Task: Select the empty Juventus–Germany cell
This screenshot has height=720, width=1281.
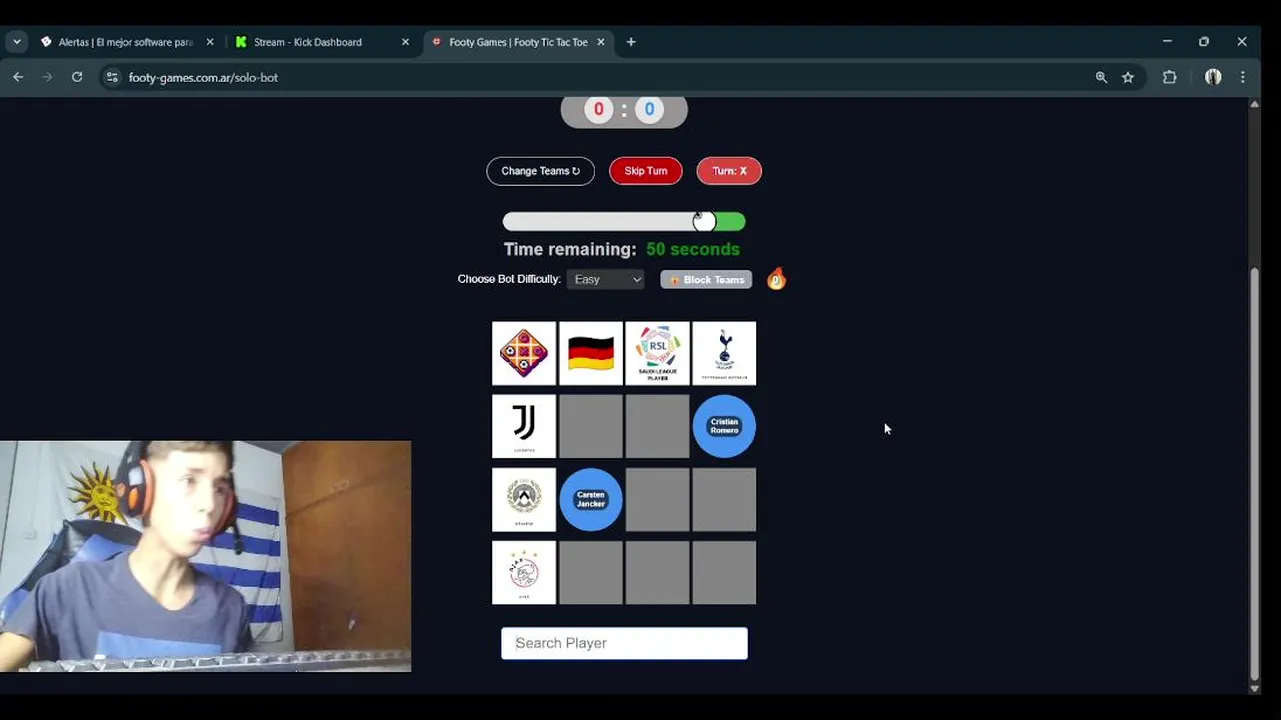Action: tap(590, 426)
